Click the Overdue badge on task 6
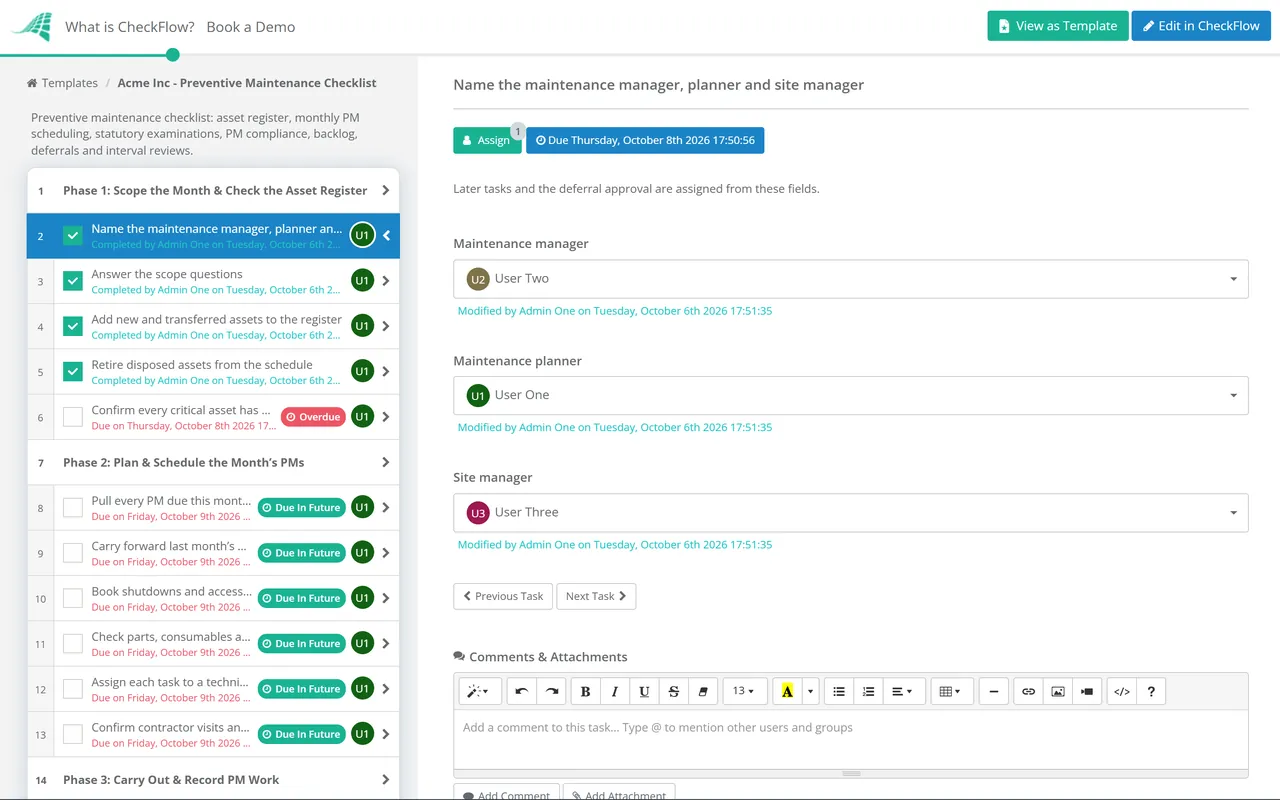Image resolution: width=1280 pixels, height=800 pixels. [x=313, y=417]
